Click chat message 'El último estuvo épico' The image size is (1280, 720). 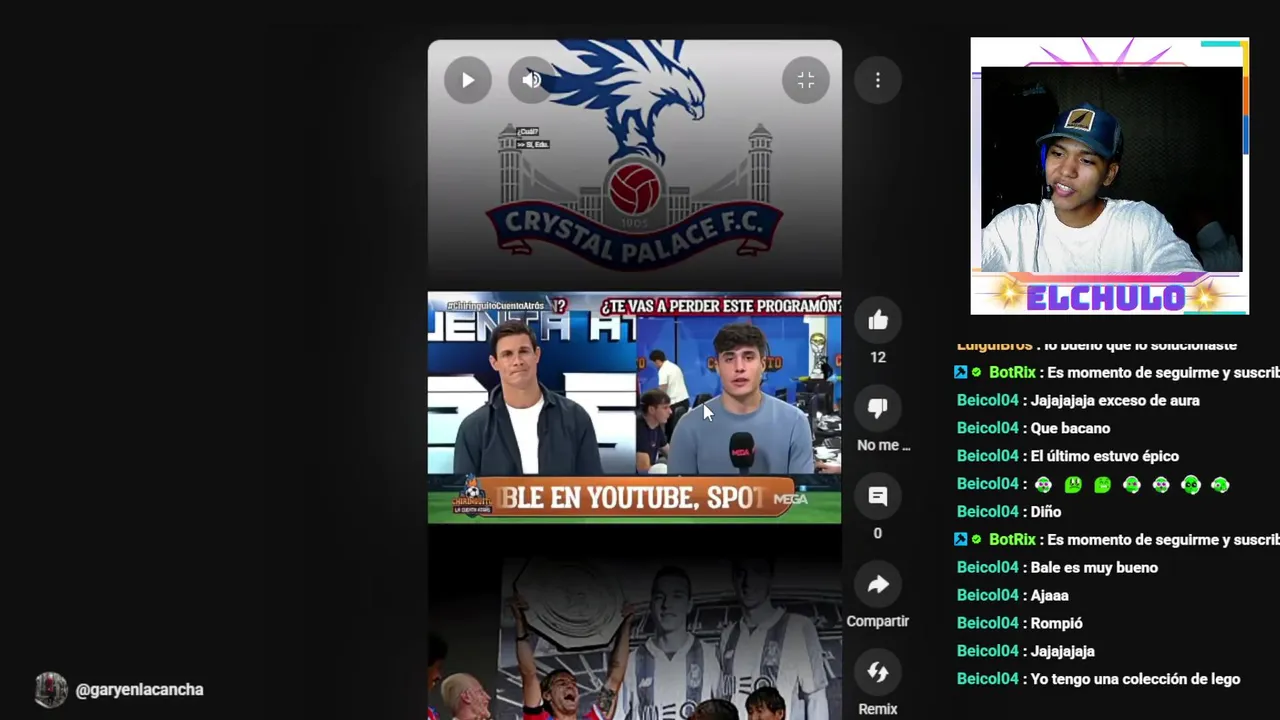(1068, 456)
